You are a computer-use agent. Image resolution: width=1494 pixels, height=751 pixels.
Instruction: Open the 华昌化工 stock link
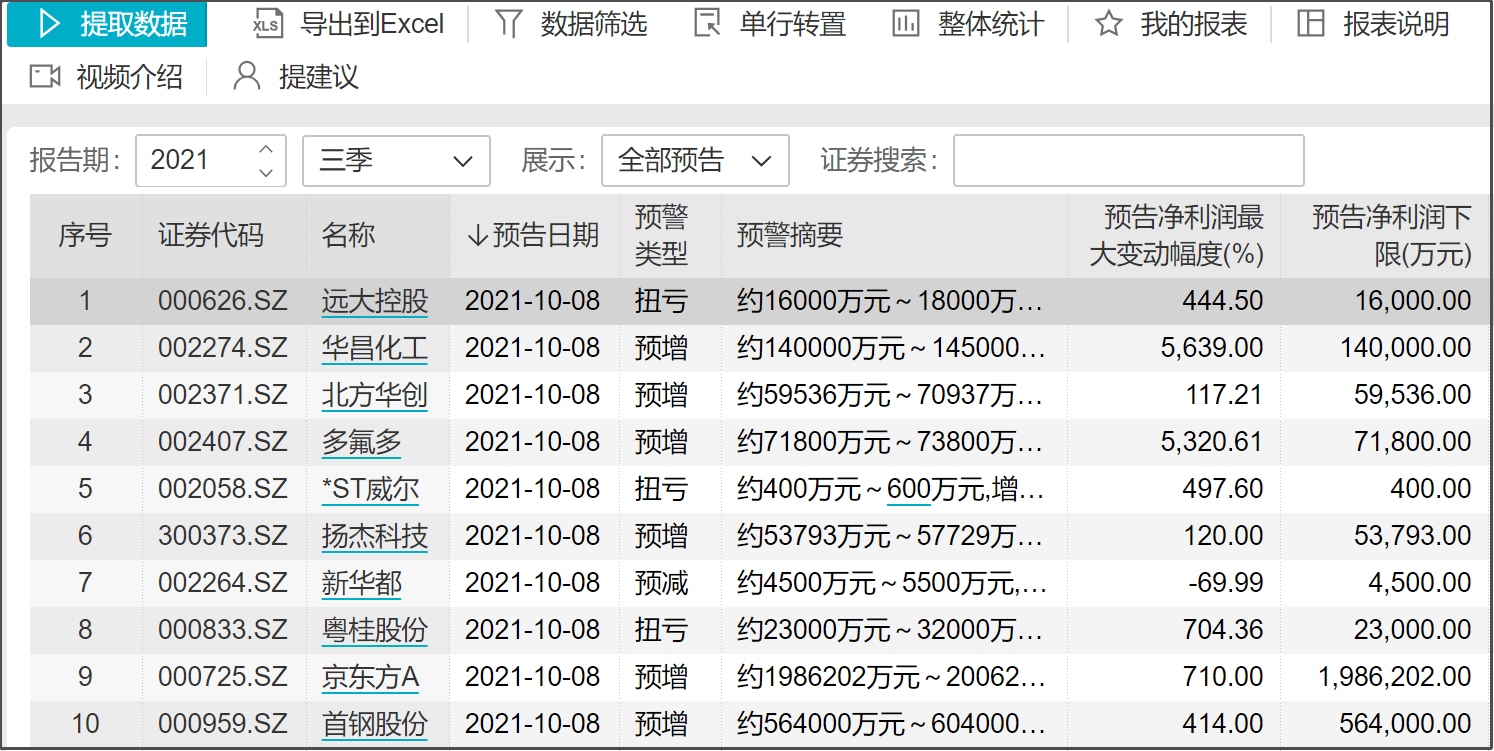tap(375, 348)
